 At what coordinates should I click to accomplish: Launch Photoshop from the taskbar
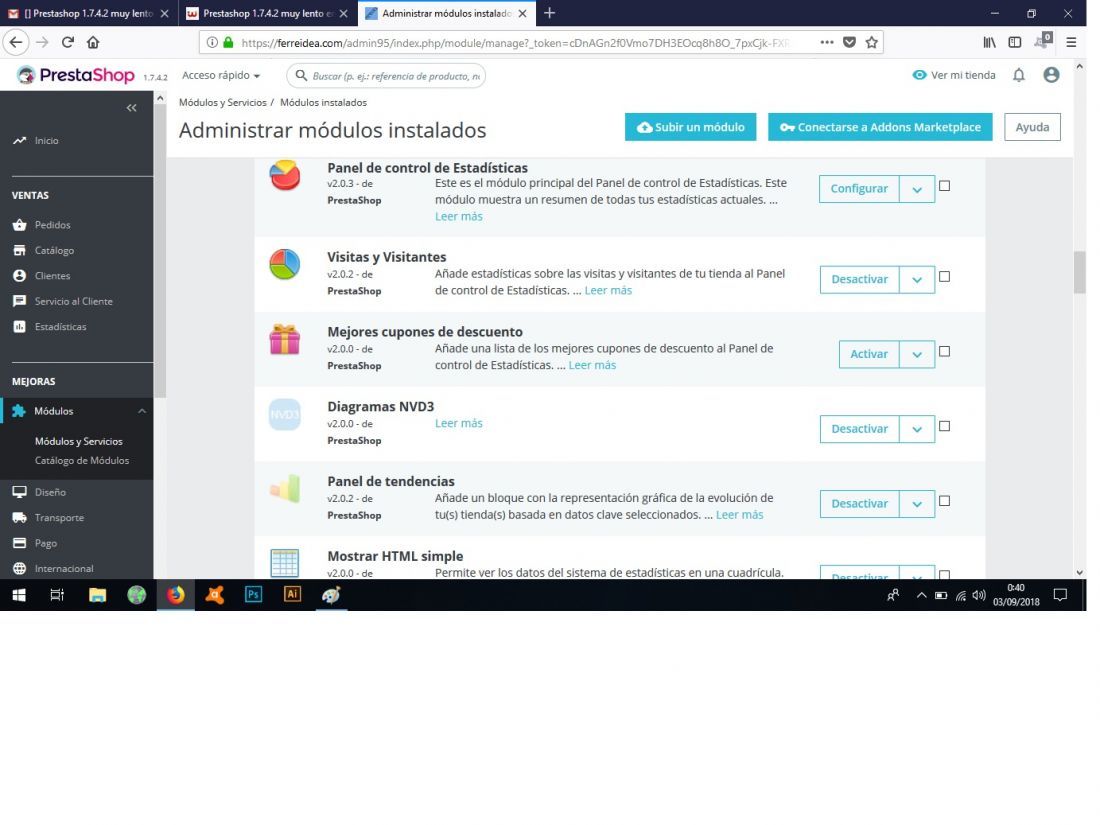click(253, 595)
